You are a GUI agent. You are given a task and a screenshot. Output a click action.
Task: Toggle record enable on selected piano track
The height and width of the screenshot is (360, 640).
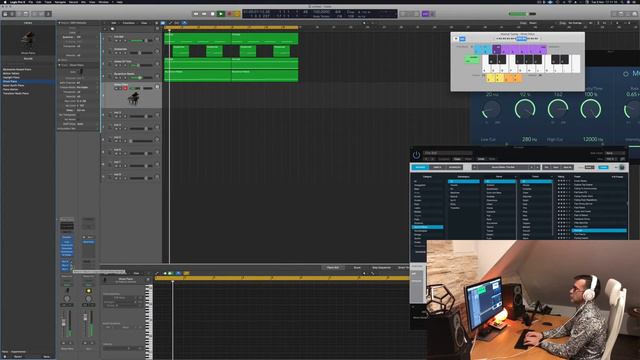tap(125, 88)
